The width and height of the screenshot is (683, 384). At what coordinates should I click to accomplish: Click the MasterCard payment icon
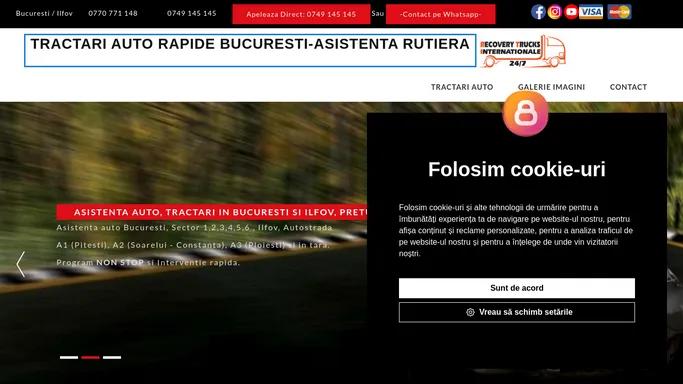[619, 12]
